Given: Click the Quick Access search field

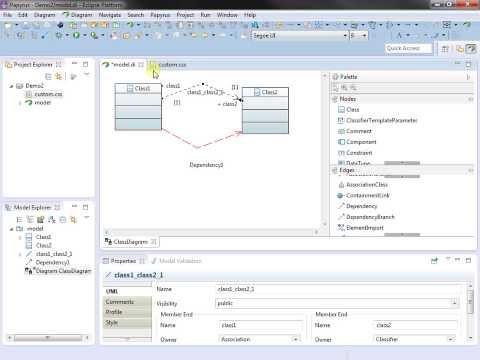Looking at the screenshot, I should pyautogui.click(x=409, y=49).
